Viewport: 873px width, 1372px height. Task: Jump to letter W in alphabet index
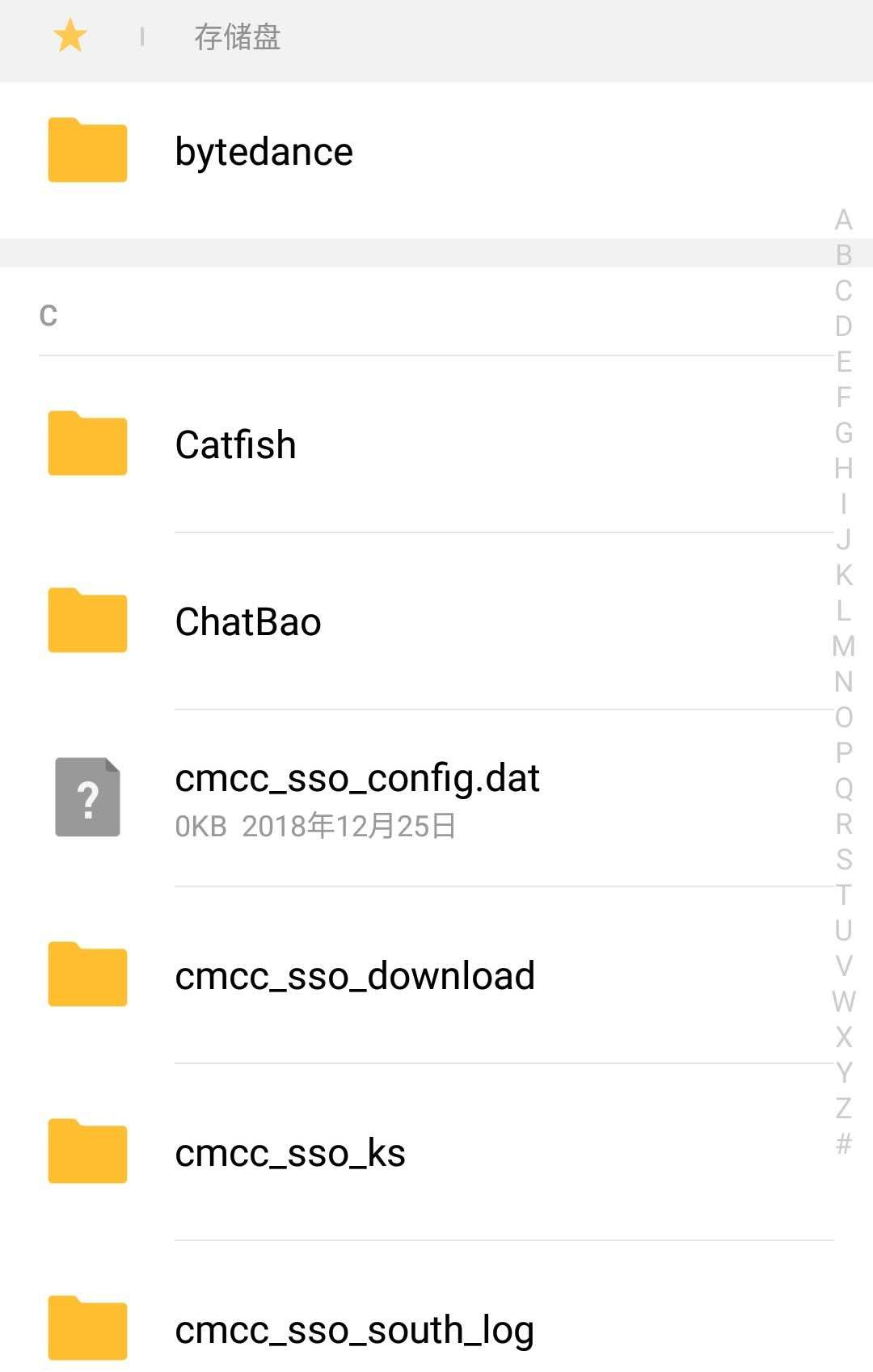pos(843,1002)
